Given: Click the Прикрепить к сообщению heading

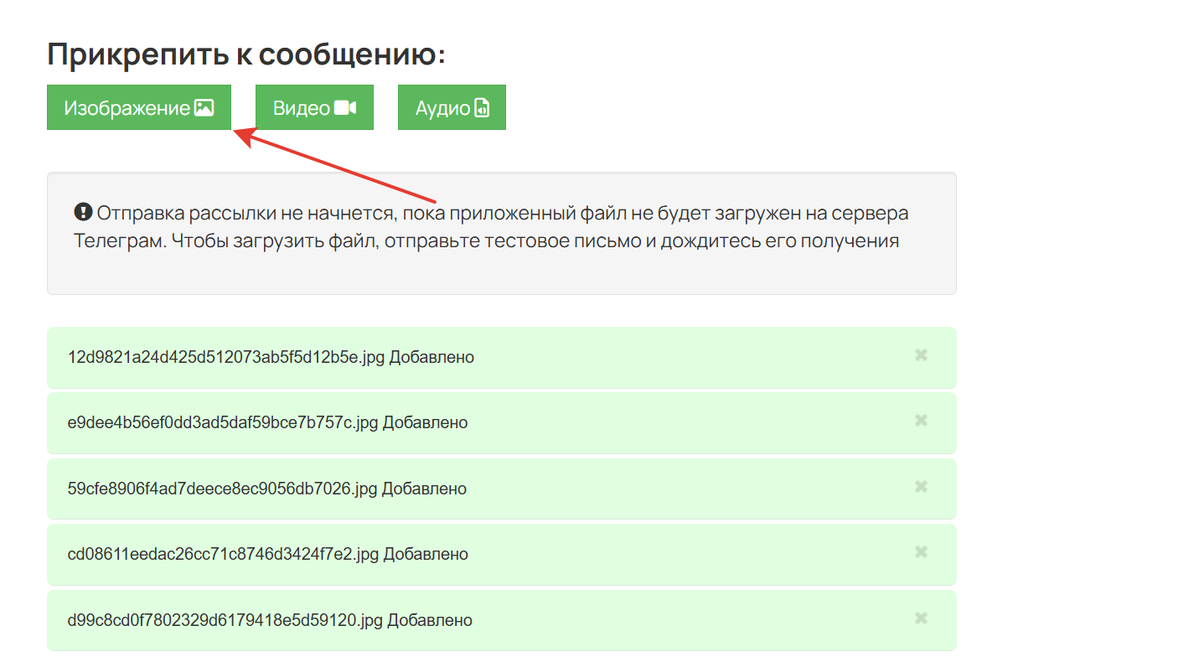Looking at the screenshot, I should 246,55.
